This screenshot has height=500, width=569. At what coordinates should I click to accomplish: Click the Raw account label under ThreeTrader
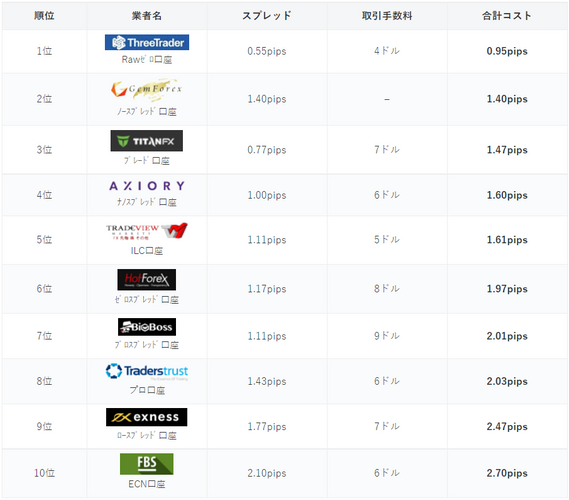click(x=147, y=60)
